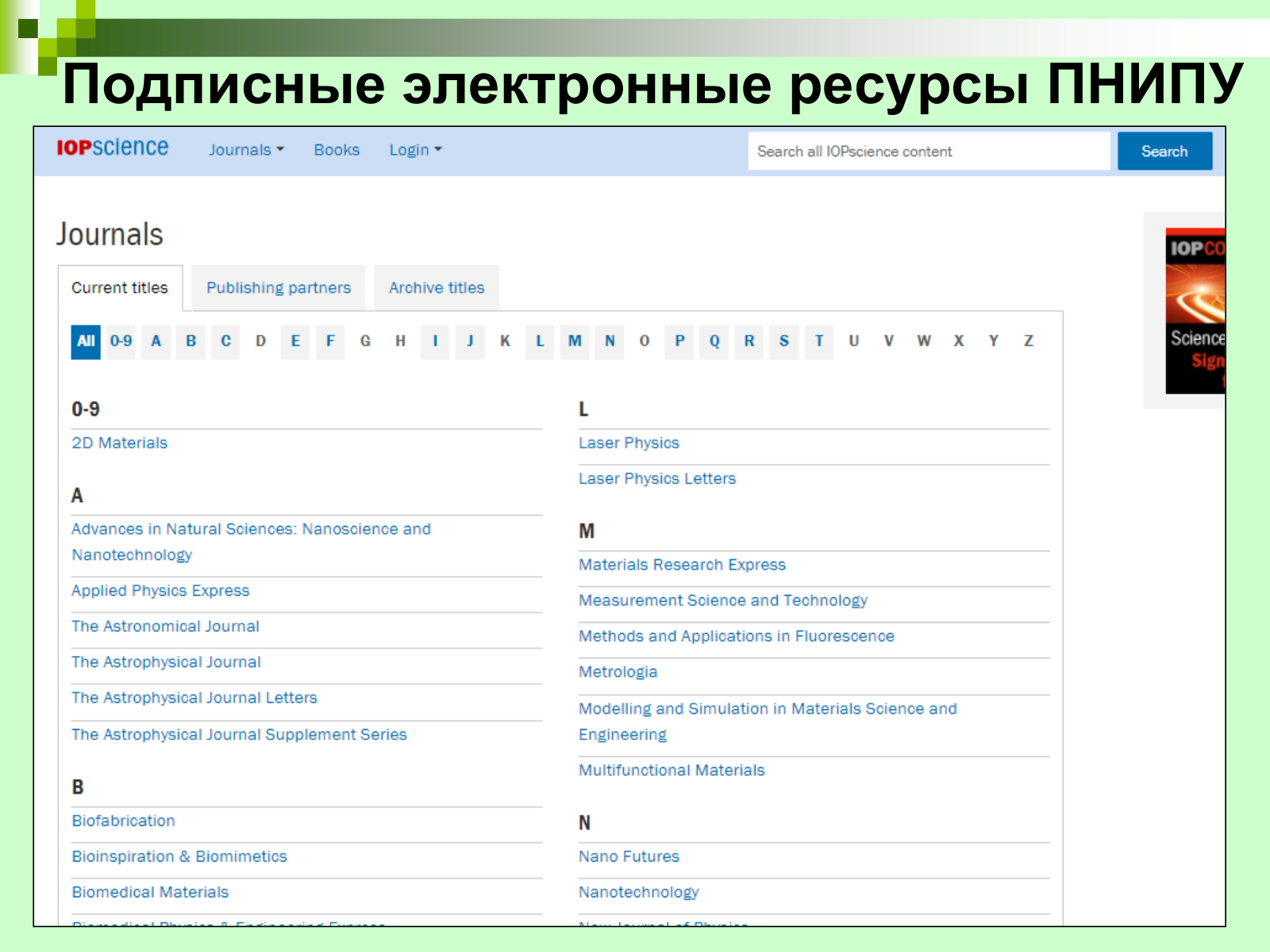The image size is (1270, 952).
Task: Click the IOP science advertisement banner
Action: (x=1195, y=311)
